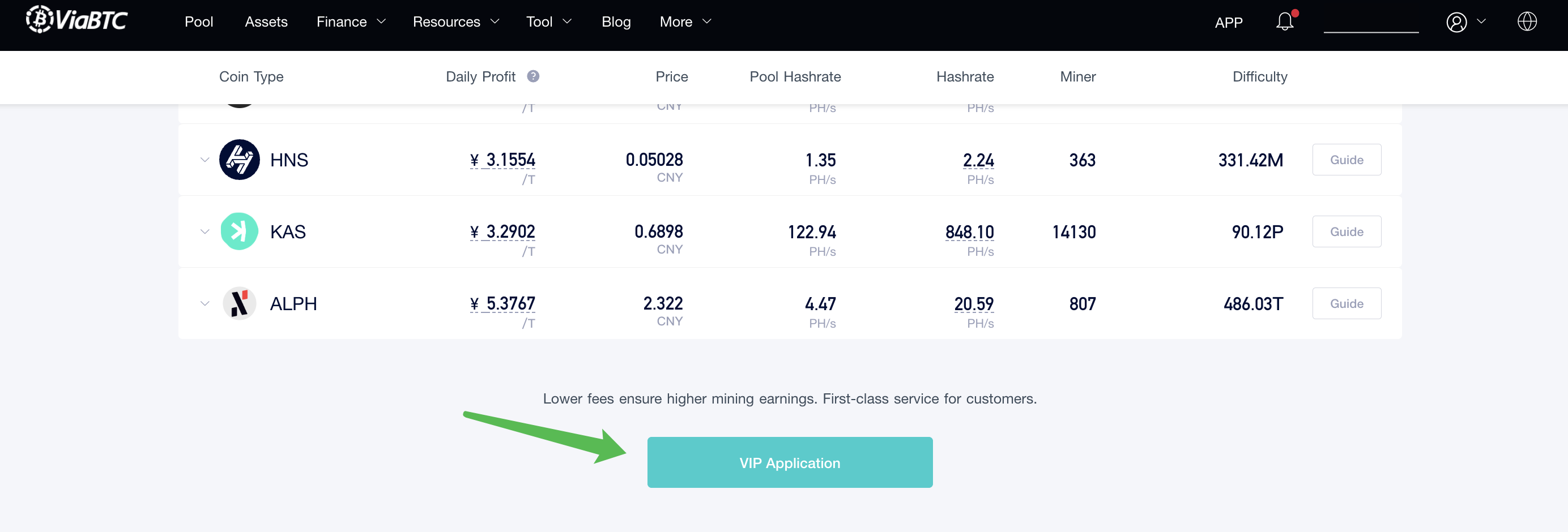This screenshot has width=1568, height=532.
Task: Click the APP link
Action: coord(1228,23)
